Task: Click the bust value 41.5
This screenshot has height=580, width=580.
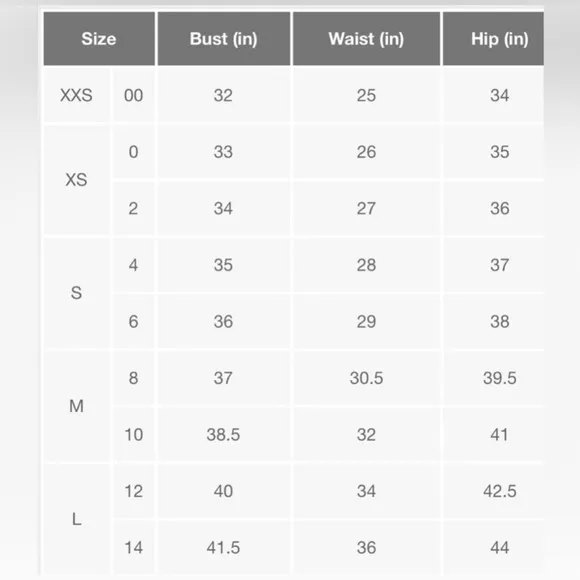Action: tap(224, 548)
